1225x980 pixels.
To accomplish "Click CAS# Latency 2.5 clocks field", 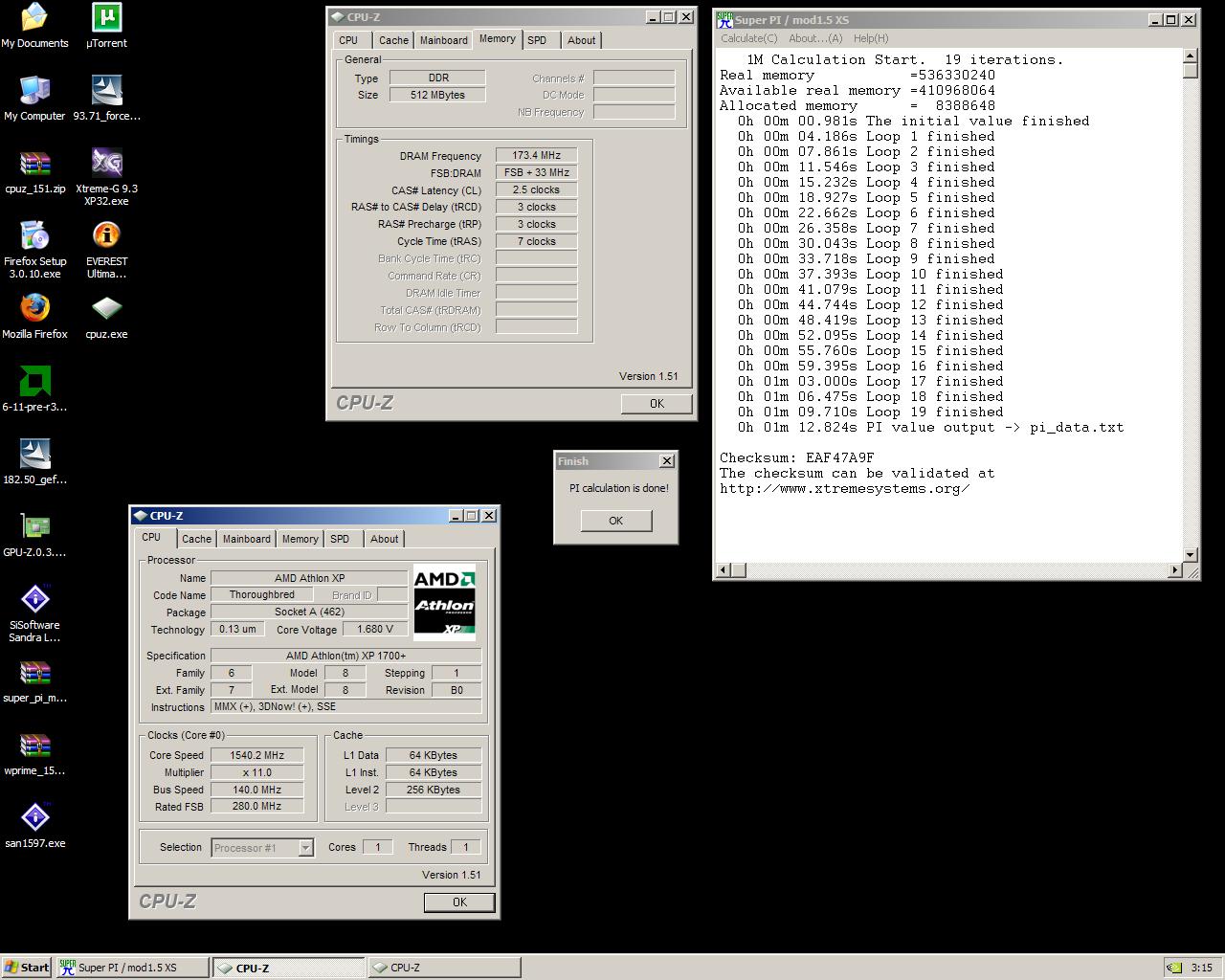I will click(x=536, y=189).
